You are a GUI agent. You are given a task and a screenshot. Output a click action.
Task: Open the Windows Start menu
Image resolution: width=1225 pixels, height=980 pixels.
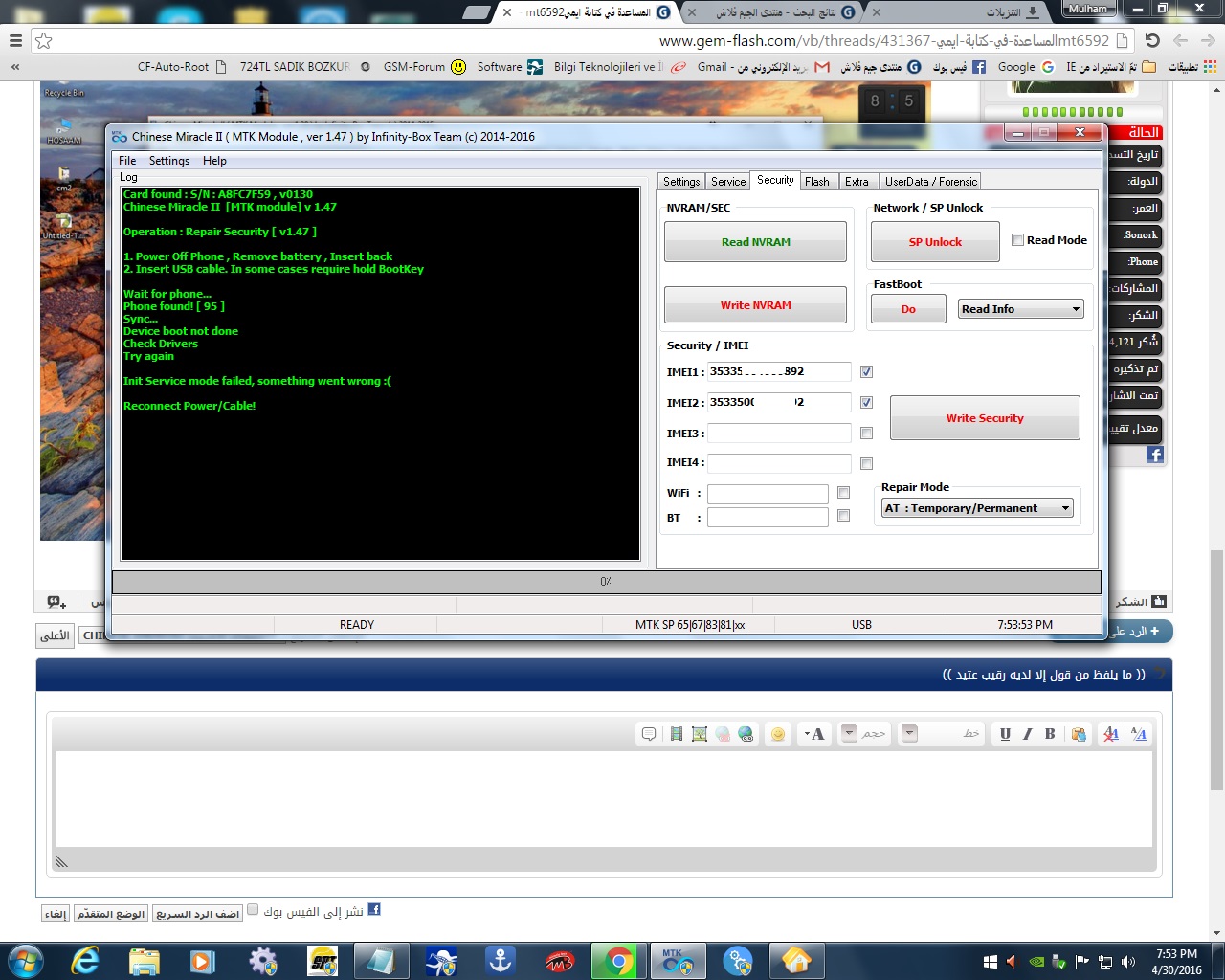[25, 961]
